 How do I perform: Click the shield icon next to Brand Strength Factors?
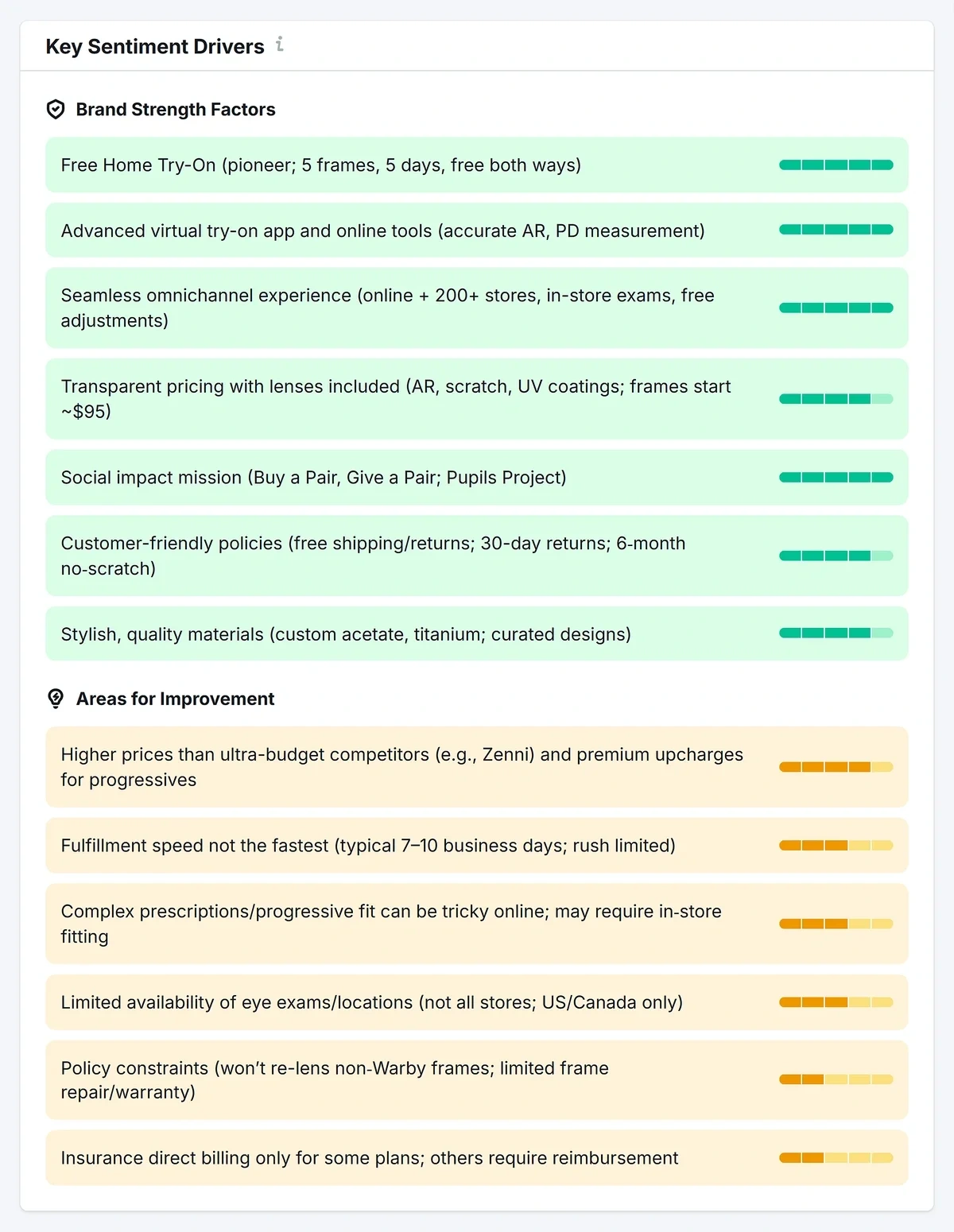point(56,110)
